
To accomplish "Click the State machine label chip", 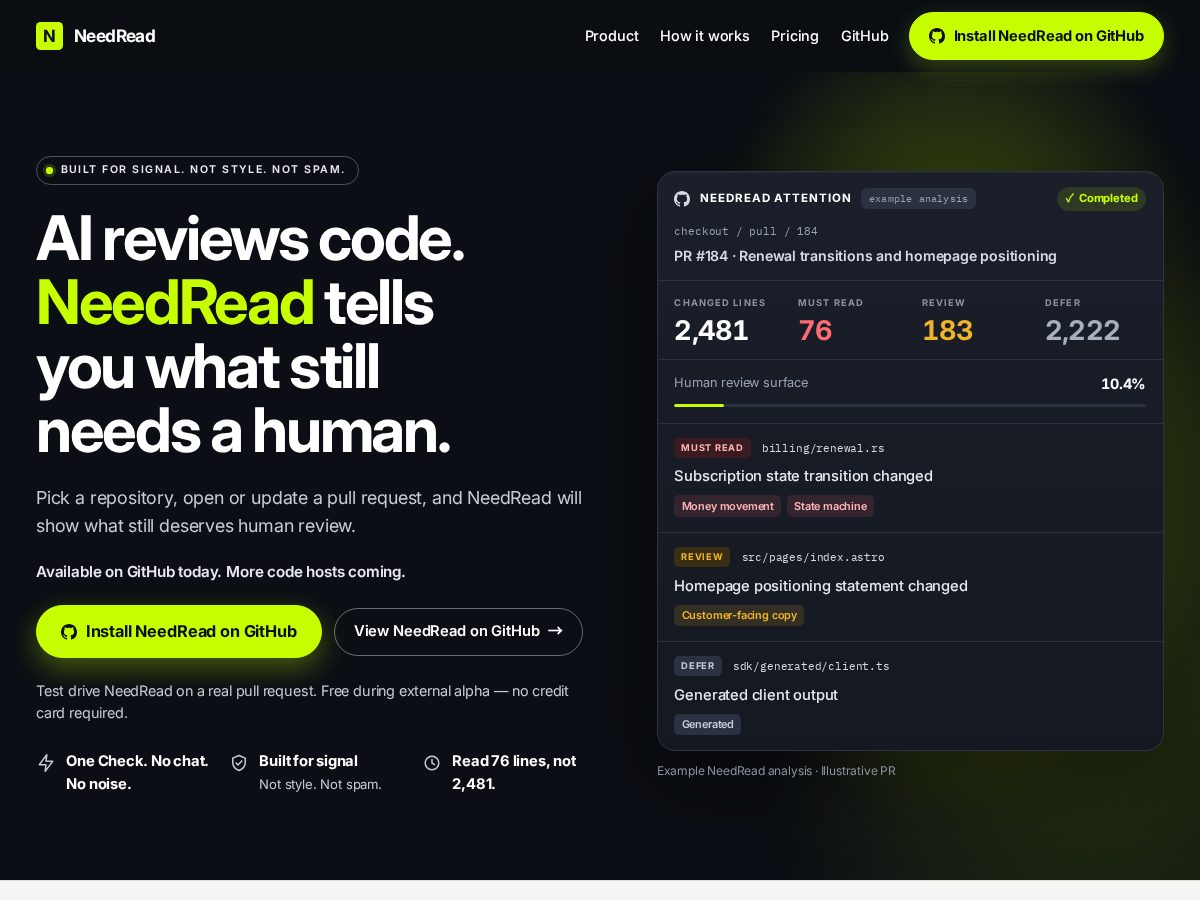I will pos(830,506).
